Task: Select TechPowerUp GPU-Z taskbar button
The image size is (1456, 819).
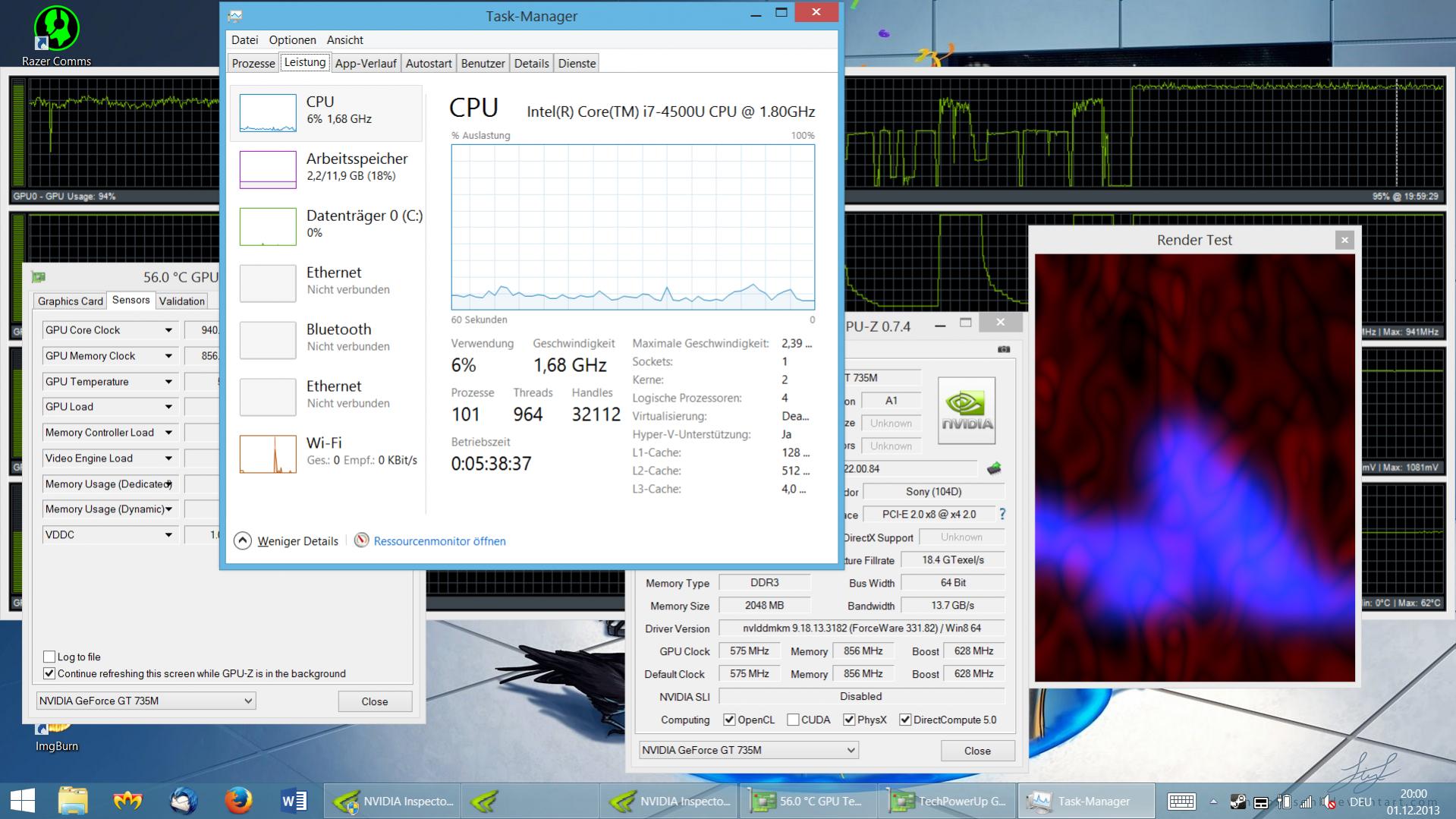Action: (x=946, y=801)
